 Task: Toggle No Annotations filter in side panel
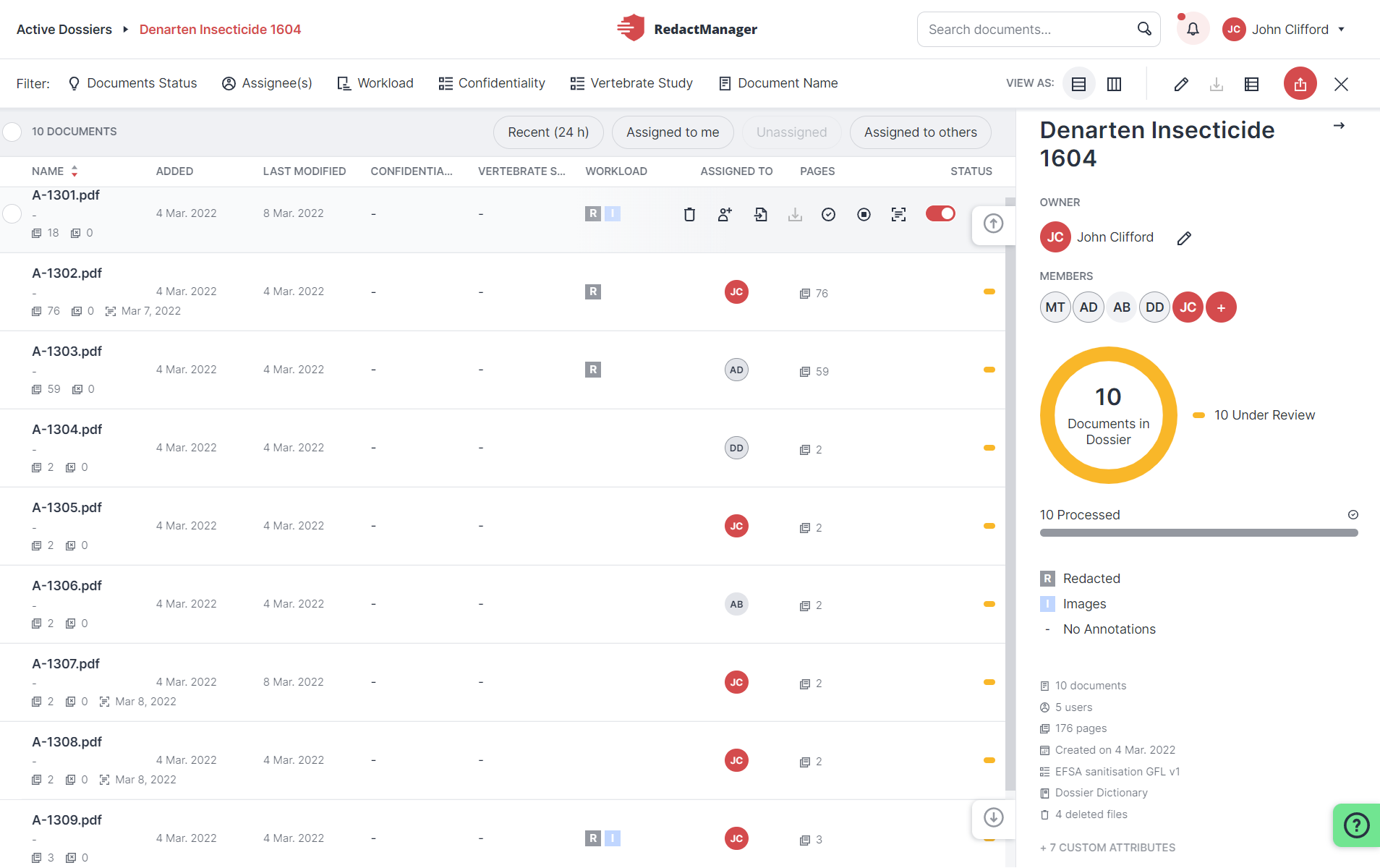pos(1098,629)
